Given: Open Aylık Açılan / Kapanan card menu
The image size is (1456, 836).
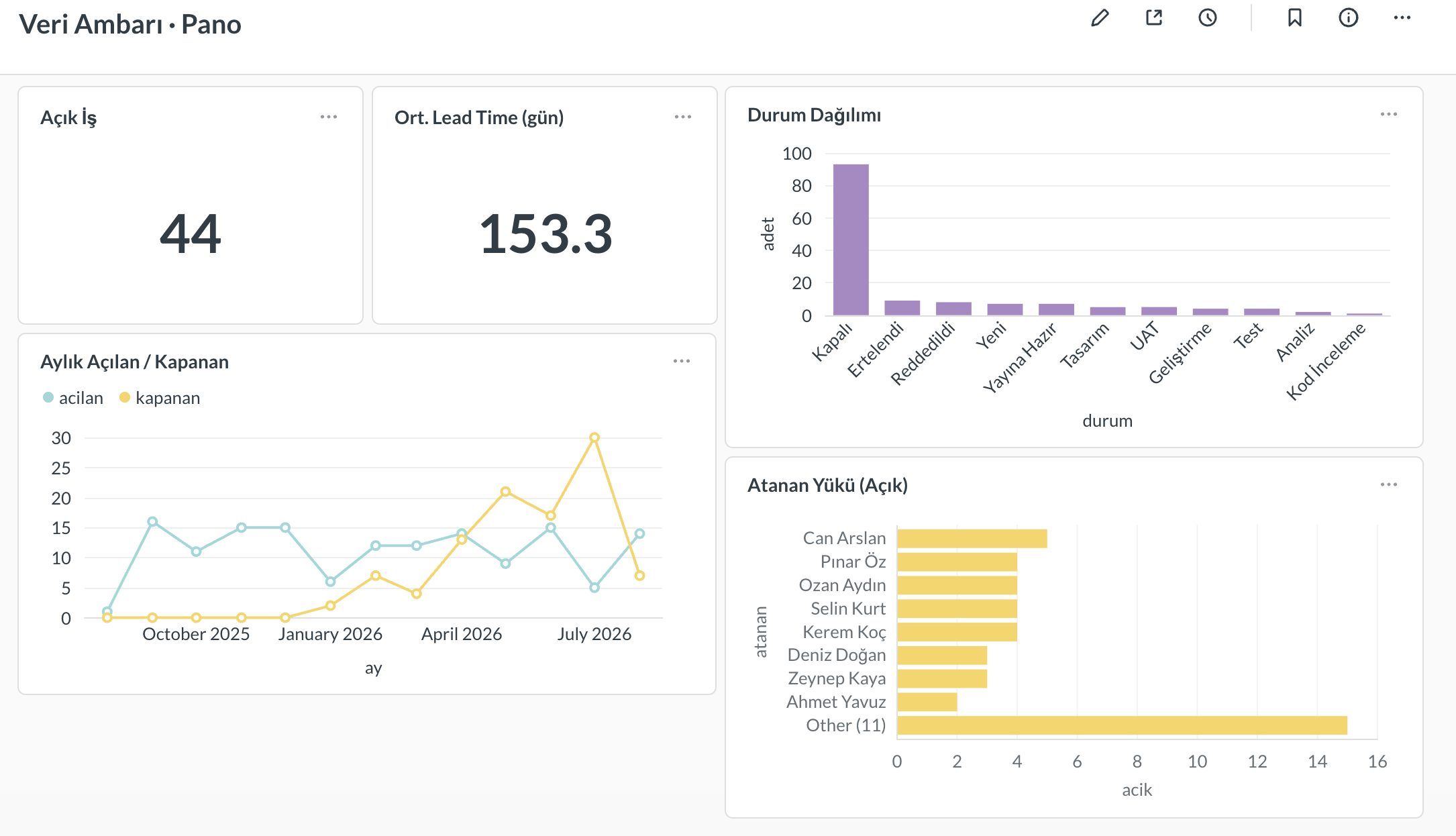Looking at the screenshot, I should coord(682,361).
